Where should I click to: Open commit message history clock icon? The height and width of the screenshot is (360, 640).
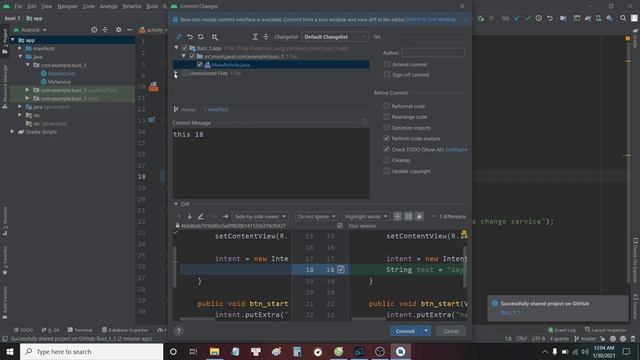(x=364, y=122)
